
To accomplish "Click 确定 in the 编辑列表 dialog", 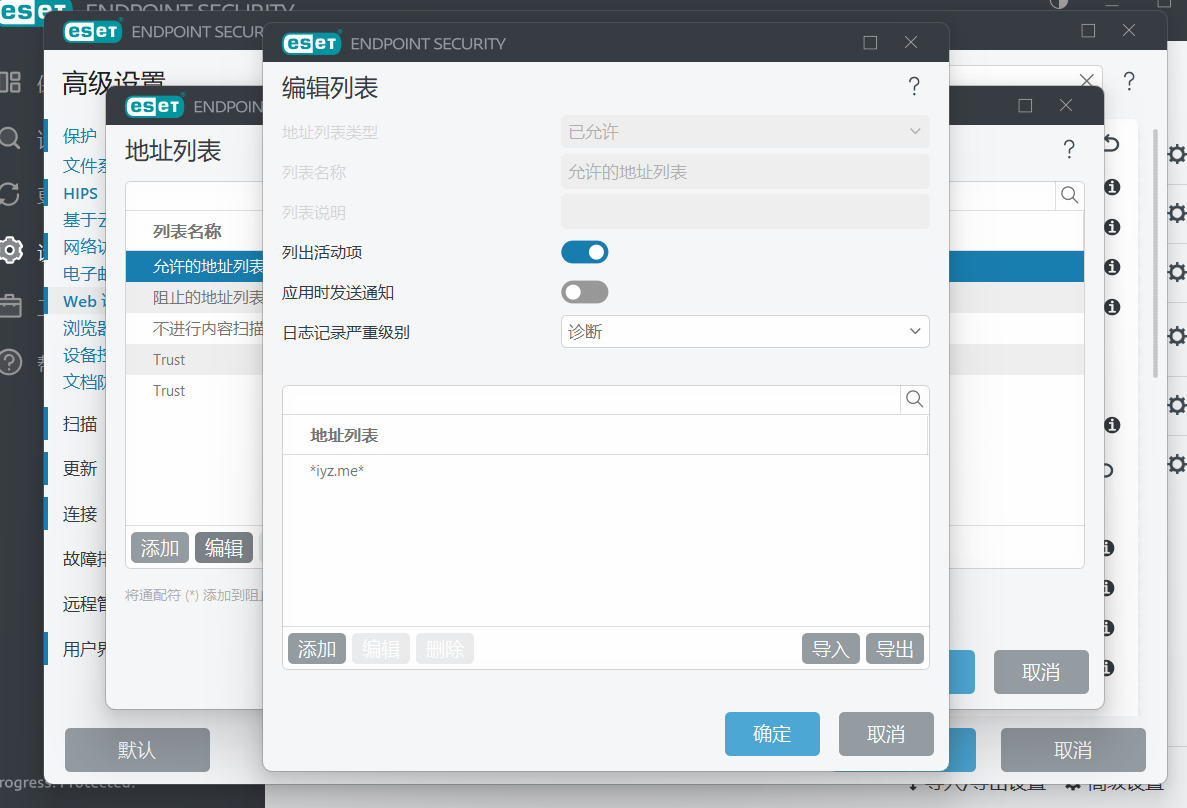I will 772,734.
